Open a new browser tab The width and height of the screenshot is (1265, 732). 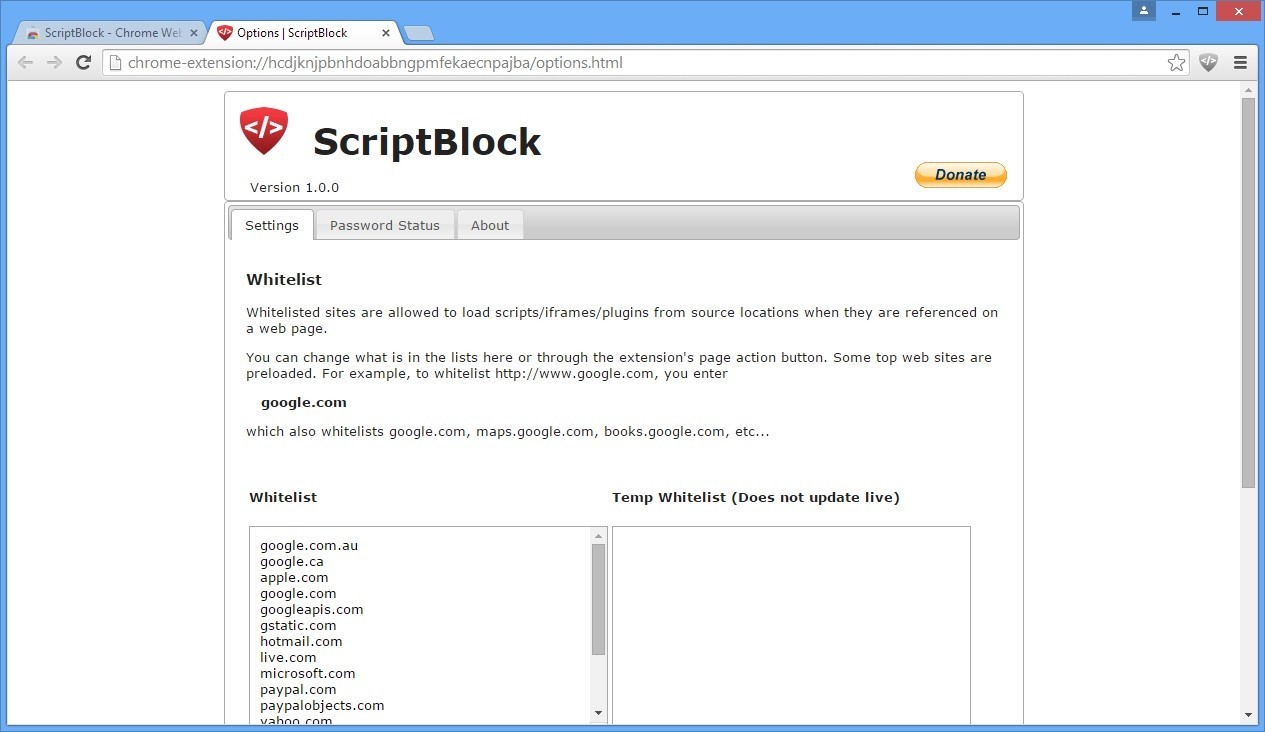click(418, 32)
